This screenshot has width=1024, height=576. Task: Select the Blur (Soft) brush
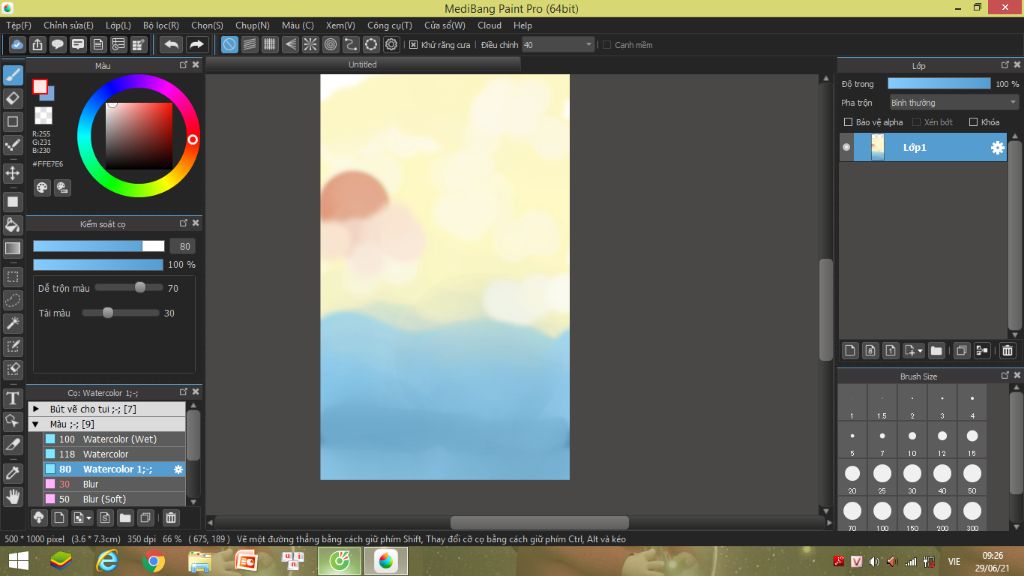pyautogui.click(x=114, y=500)
